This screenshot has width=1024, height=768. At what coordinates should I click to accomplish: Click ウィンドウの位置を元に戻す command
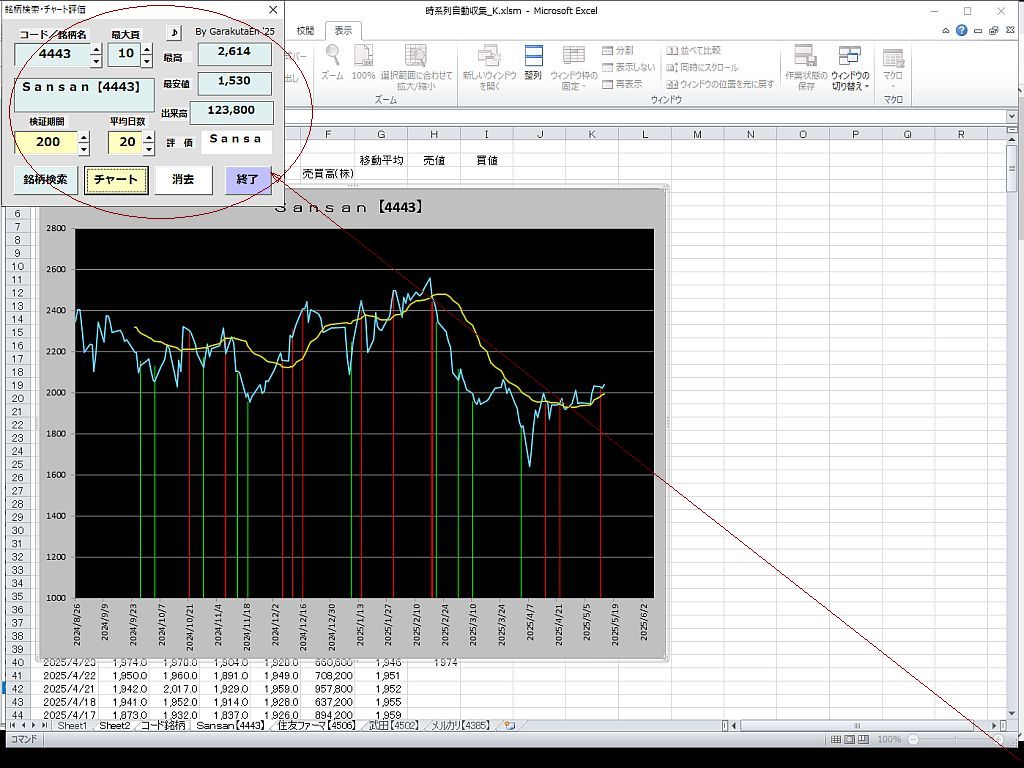click(x=720, y=84)
